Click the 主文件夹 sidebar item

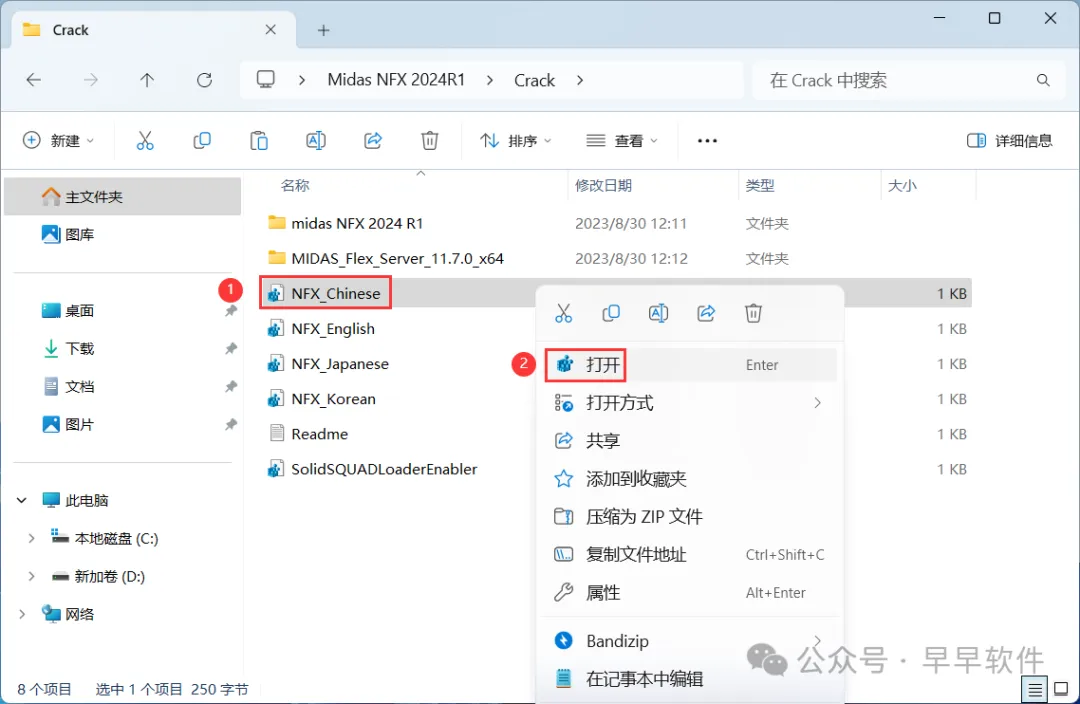[123, 197]
